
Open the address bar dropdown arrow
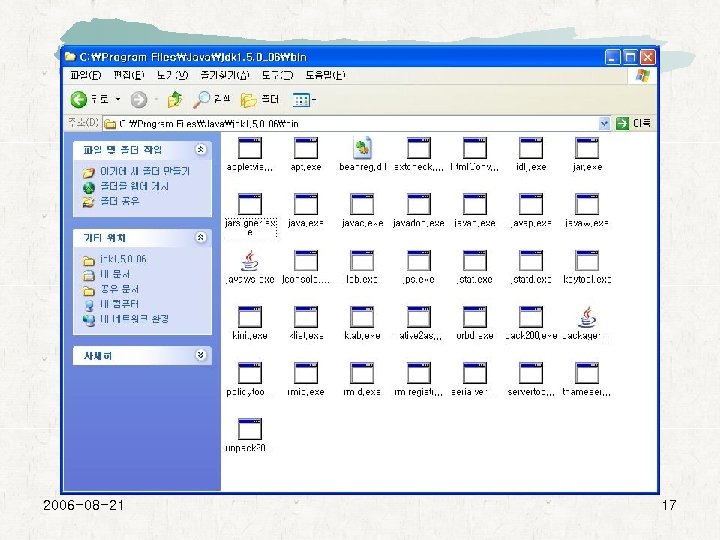(604, 123)
